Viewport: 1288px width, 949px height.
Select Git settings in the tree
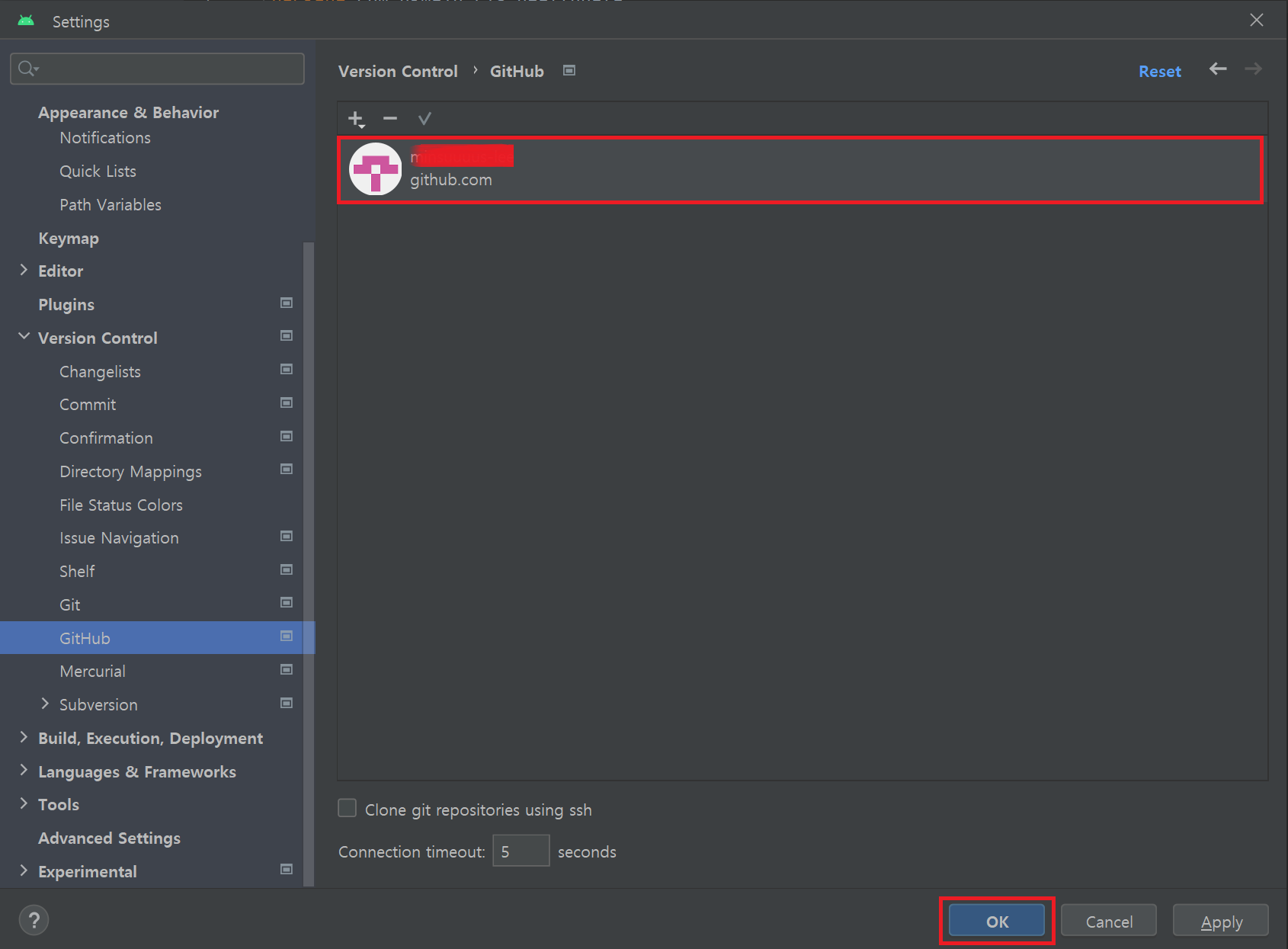click(x=69, y=605)
